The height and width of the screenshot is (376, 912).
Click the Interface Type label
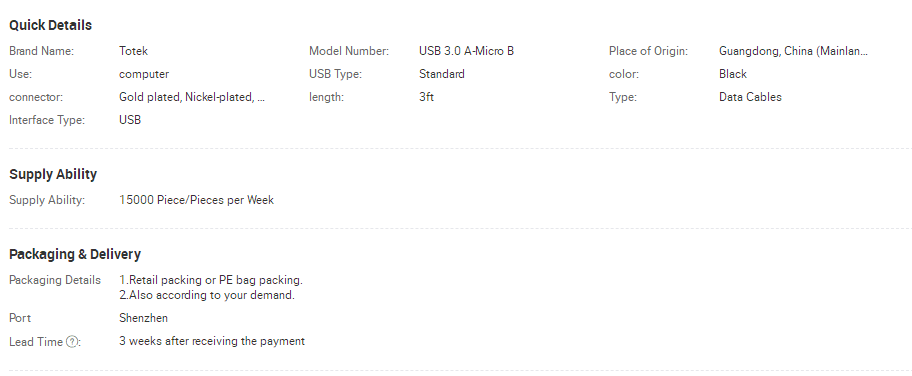(x=47, y=120)
